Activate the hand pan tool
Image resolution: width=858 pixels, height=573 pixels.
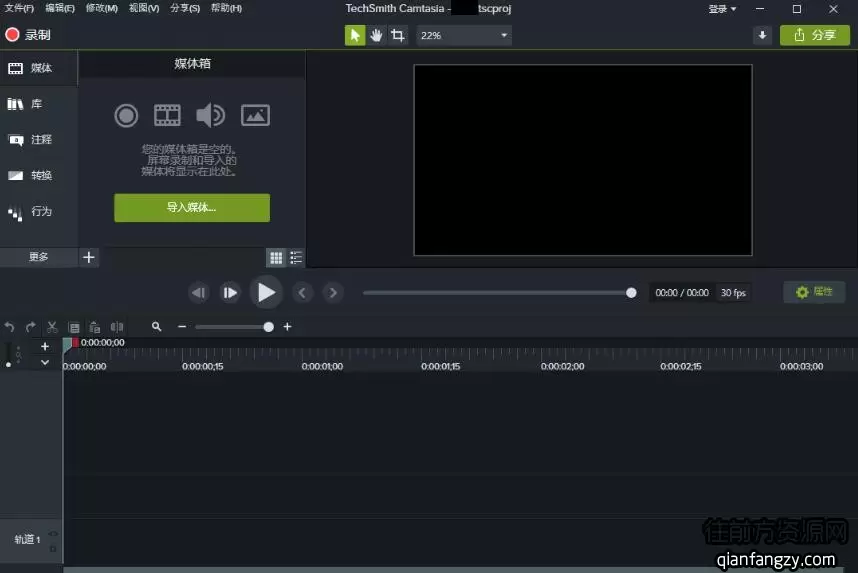[x=376, y=36]
